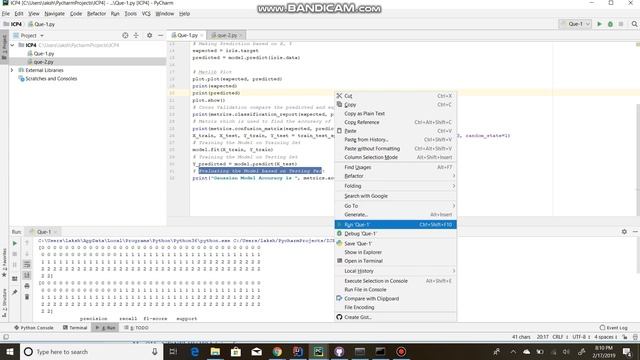Screen dimensions: 640x360
Task: Choose File Encoding entry
Action: (x=396, y=307)
